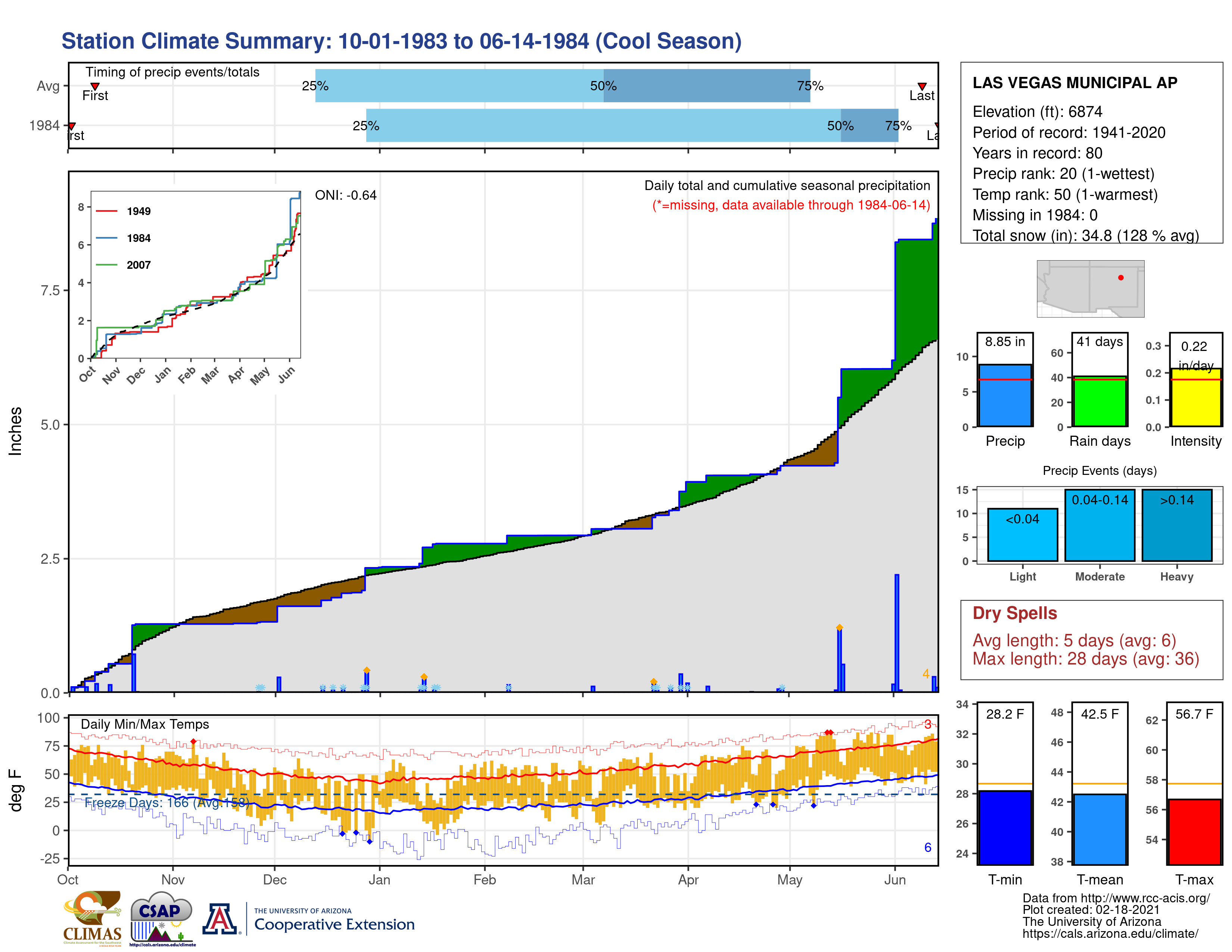
Task: Click the orange number 4 near June precip
Action: coord(926,674)
